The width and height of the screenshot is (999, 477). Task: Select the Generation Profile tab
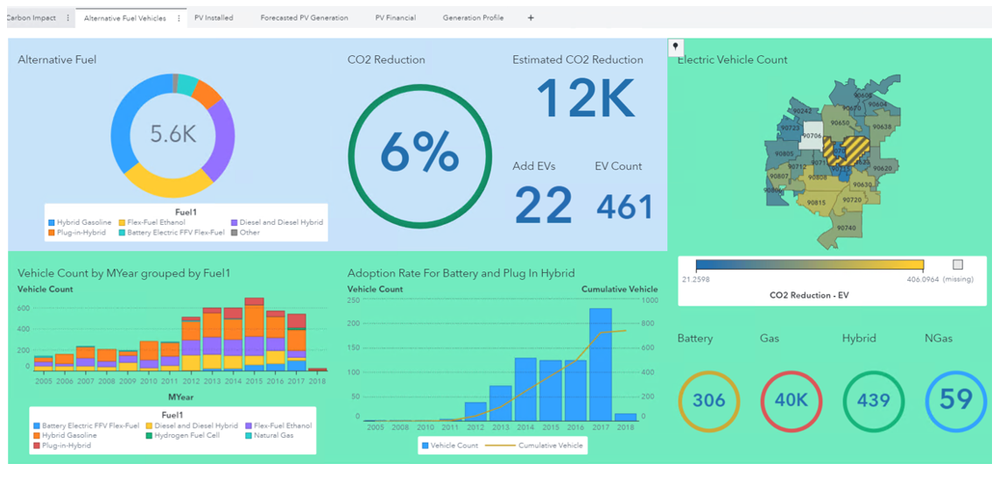pyautogui.click(x=473, y=18)
